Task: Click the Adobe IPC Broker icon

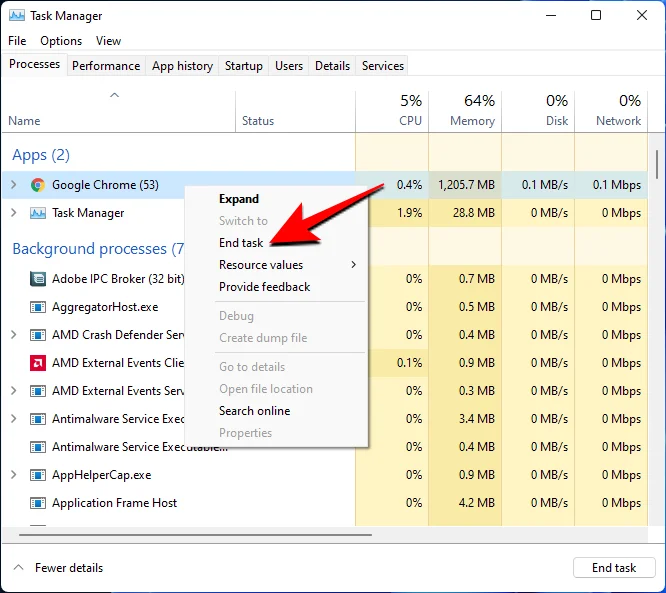Action: [x=38, y=279]
